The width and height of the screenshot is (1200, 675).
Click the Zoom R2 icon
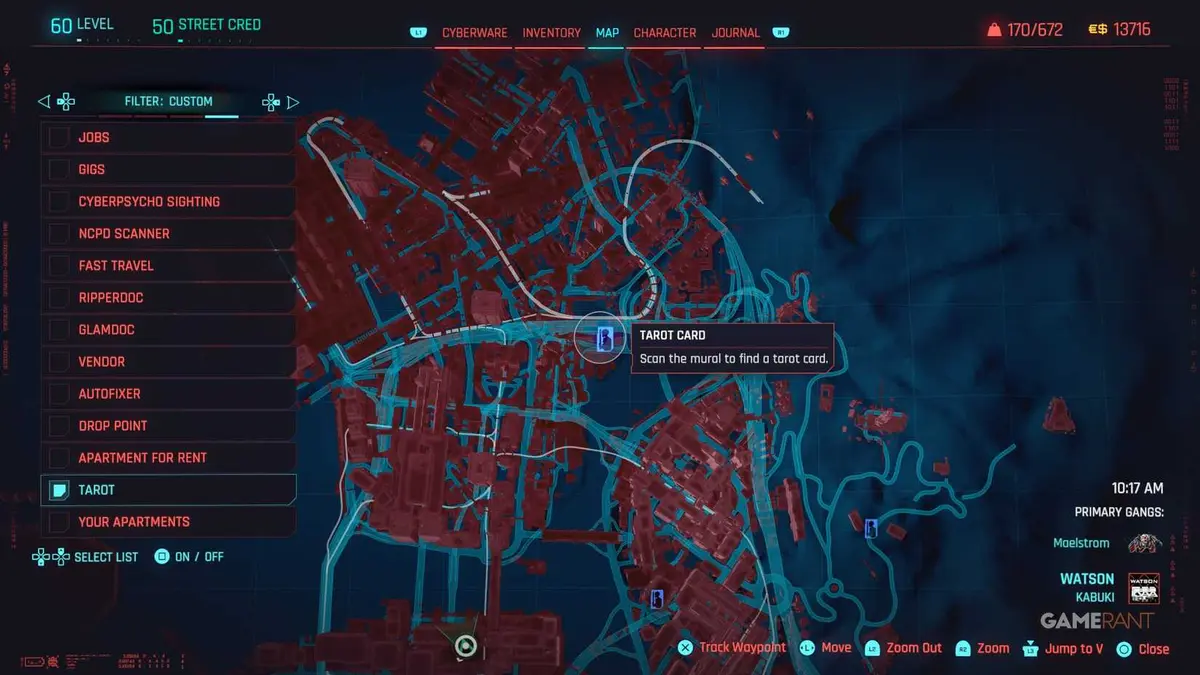pyautogui.click(x=963, y=648)
